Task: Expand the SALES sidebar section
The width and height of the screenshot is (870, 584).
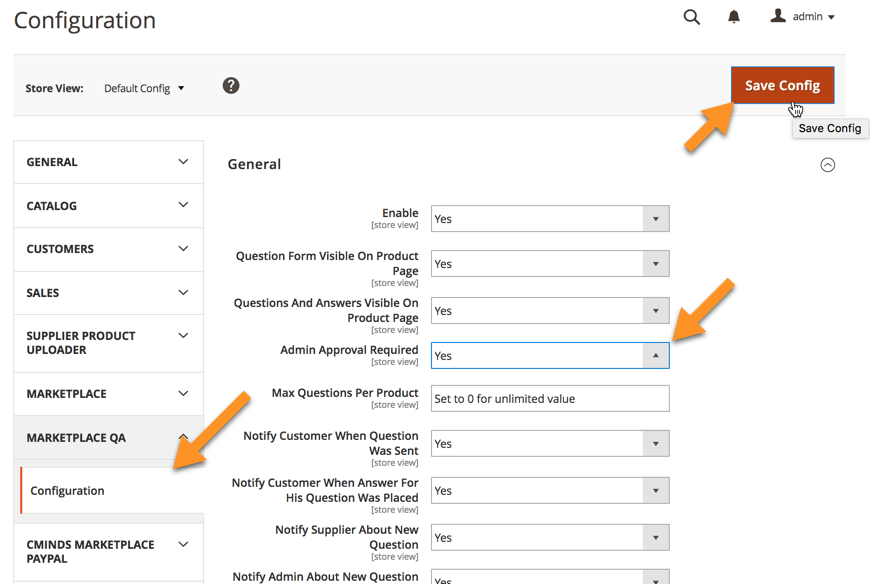Action: [108, 293]
